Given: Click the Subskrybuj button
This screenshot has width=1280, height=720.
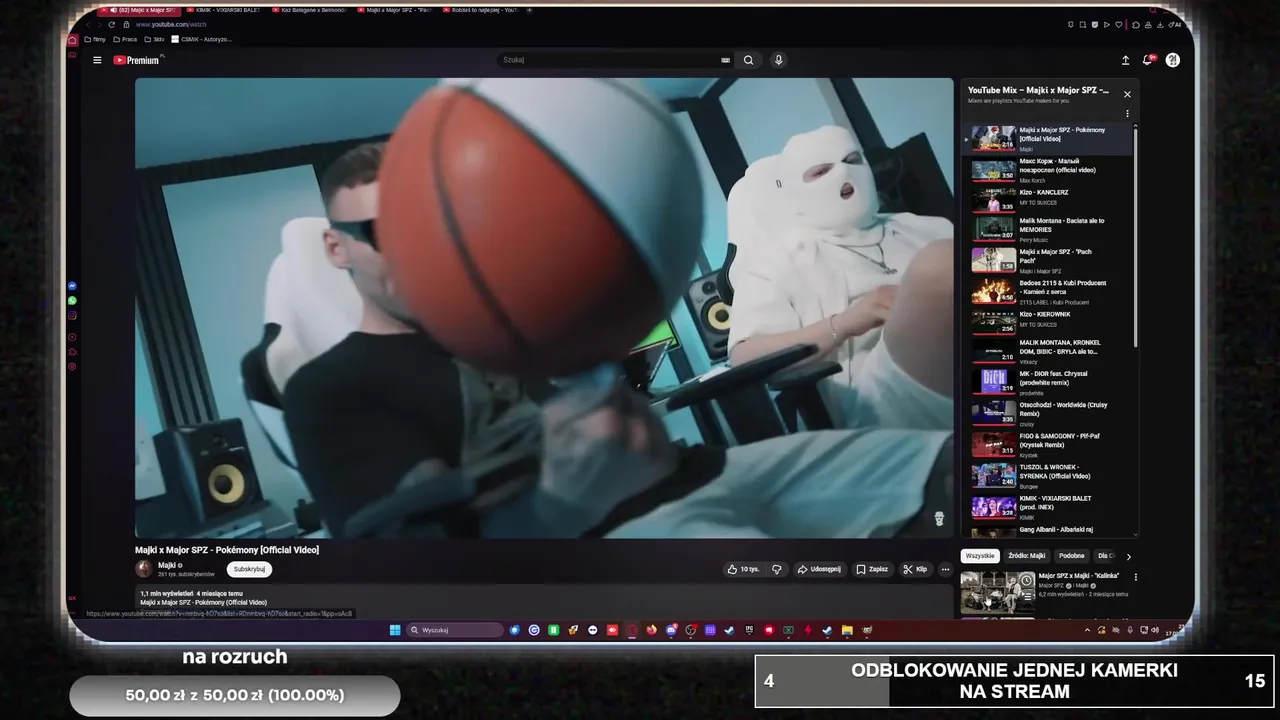Looking at the screenshot, I should tap(249, 569).
